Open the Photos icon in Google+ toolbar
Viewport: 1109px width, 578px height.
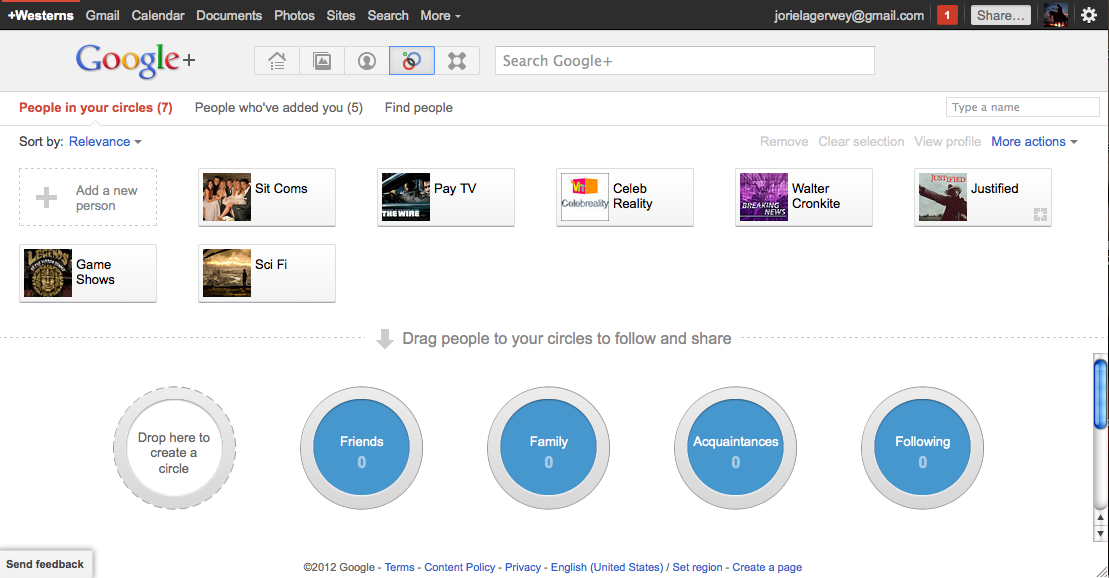322,61
